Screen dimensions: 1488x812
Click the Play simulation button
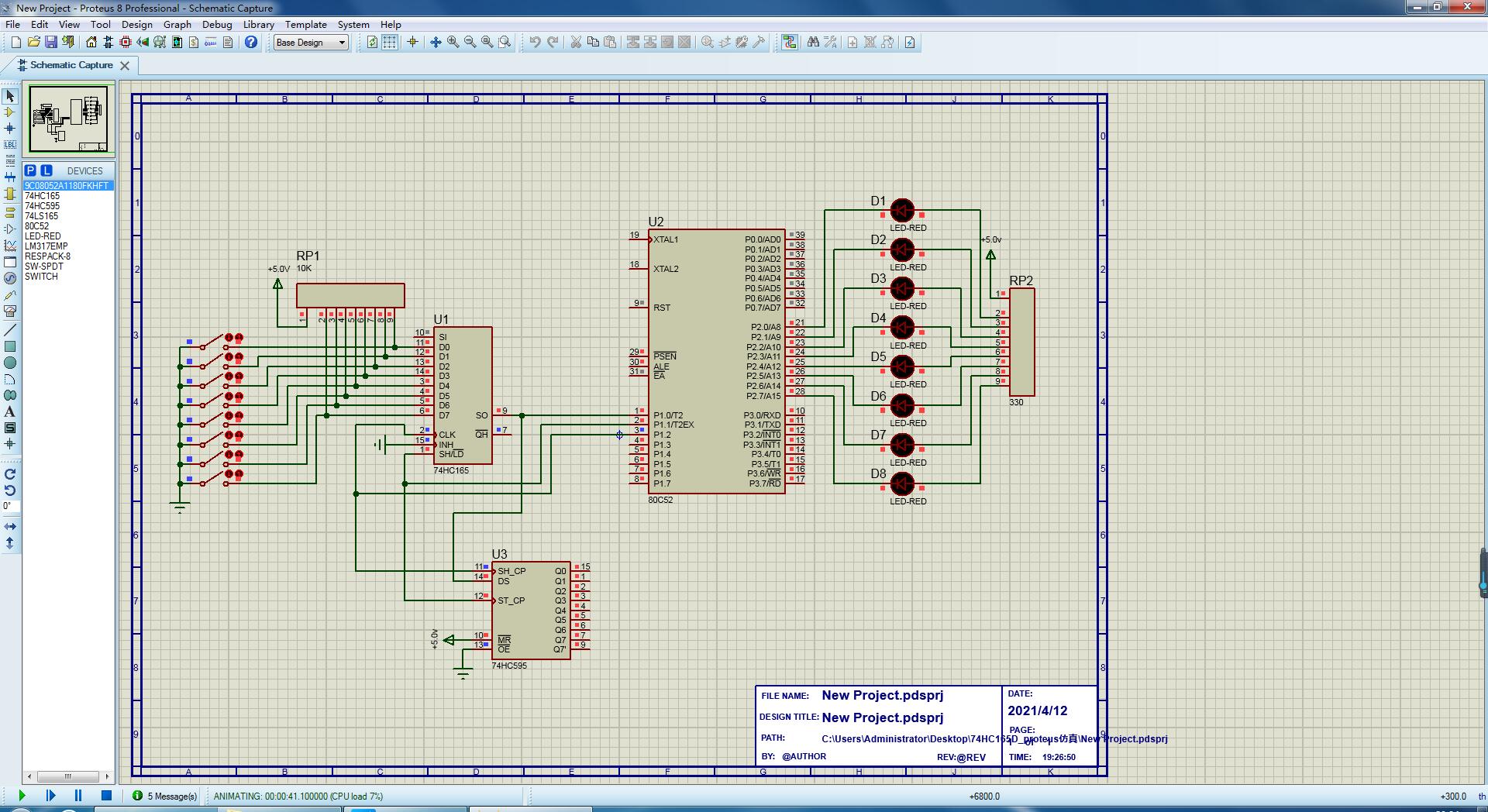(x=22, y=796)
